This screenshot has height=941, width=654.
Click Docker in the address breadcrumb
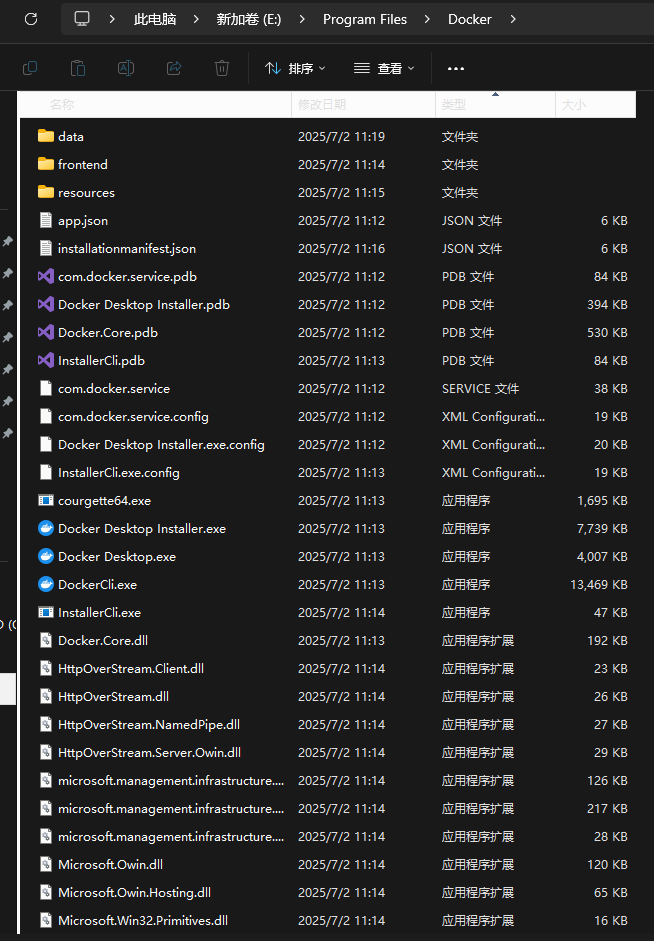pyautogui.click(x=470, y=19)
